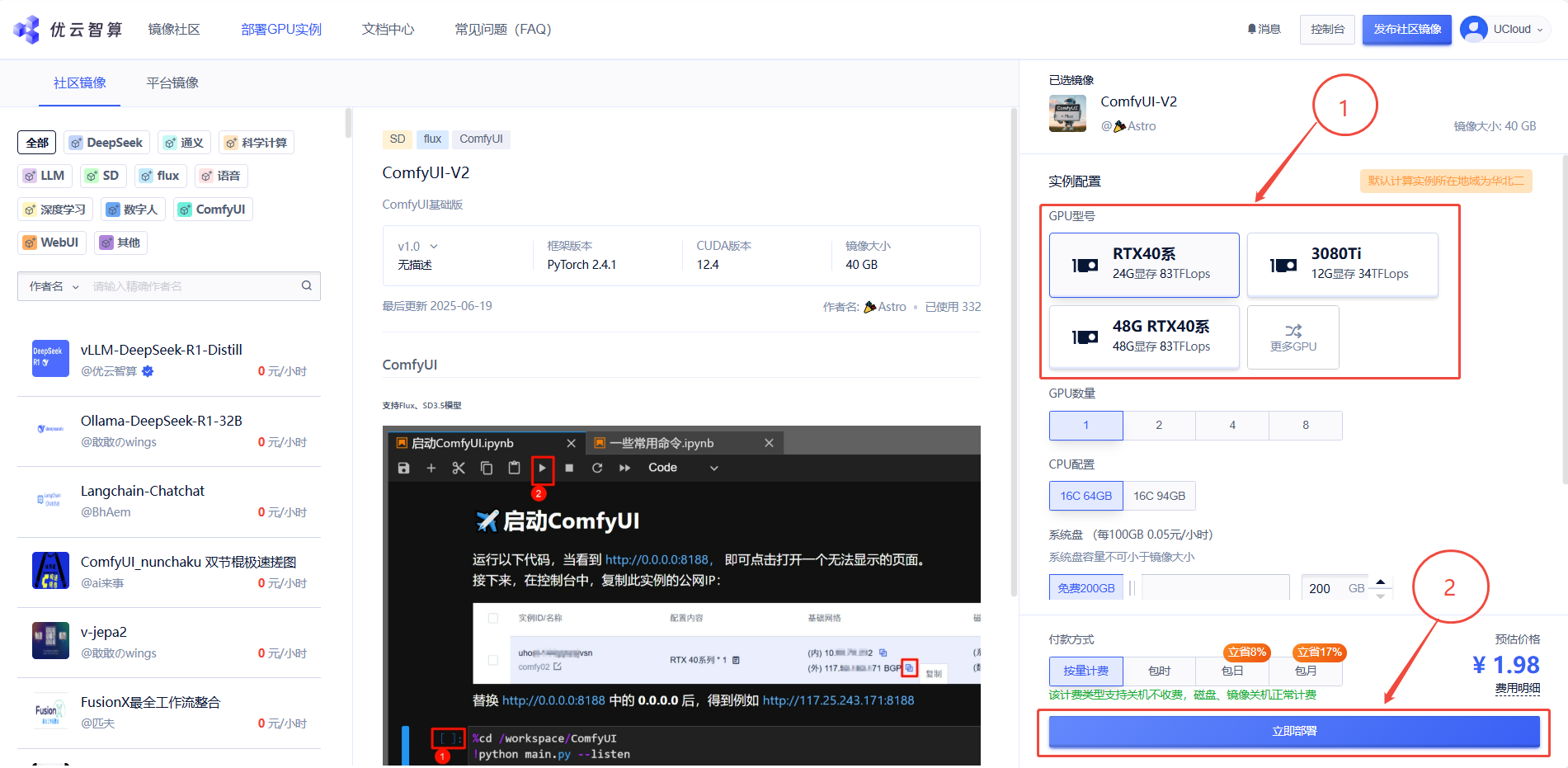Click the Ollama-DeepSeek-R1-32B image icon

pos(50,429)
